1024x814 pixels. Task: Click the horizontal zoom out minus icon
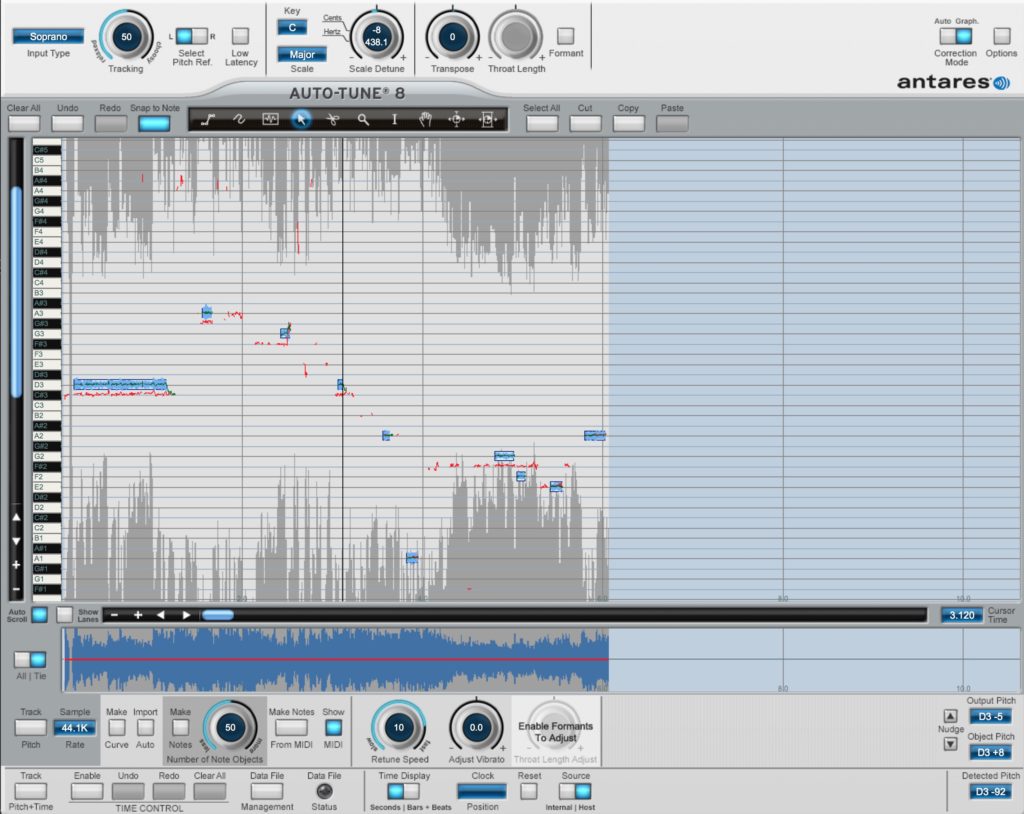(114, 615)
